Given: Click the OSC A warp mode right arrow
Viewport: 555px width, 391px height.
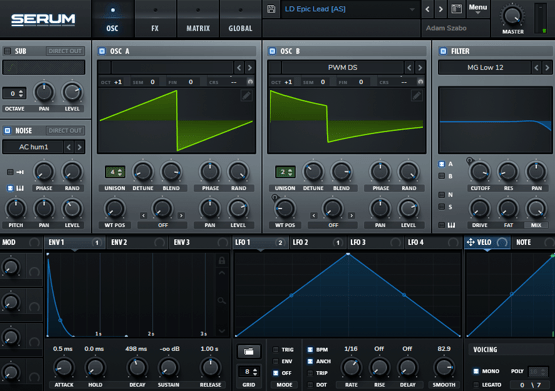Looking at the screenshot, I should pos(181,215).
